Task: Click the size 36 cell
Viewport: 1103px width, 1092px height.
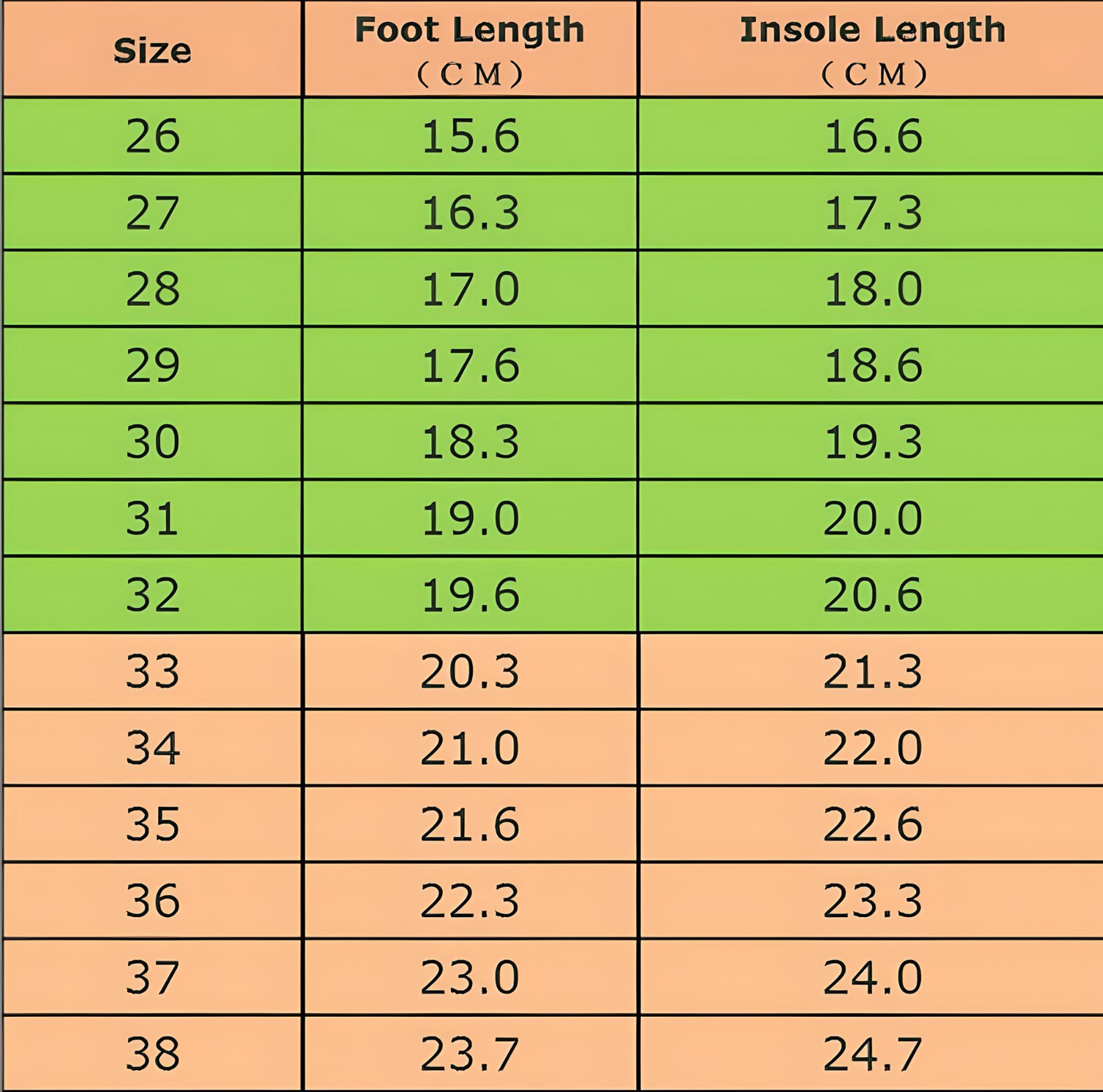Action: coord(152,901)
